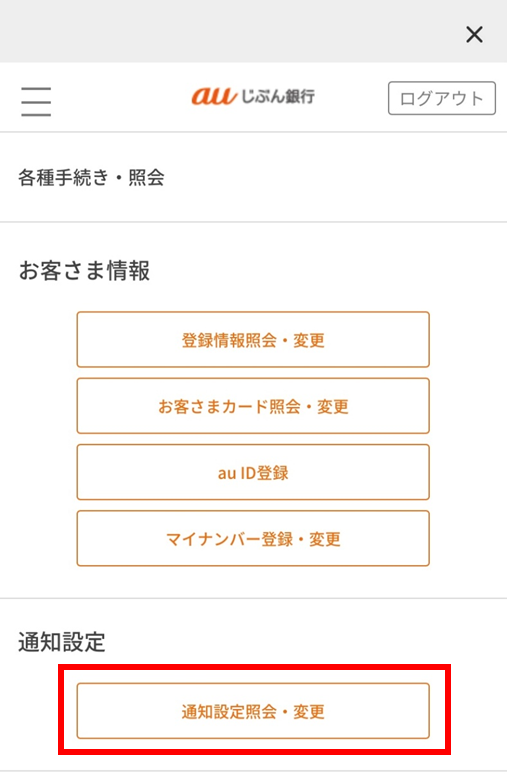
Task: Log out using the ログアウト button
Action: click(441, 98)
